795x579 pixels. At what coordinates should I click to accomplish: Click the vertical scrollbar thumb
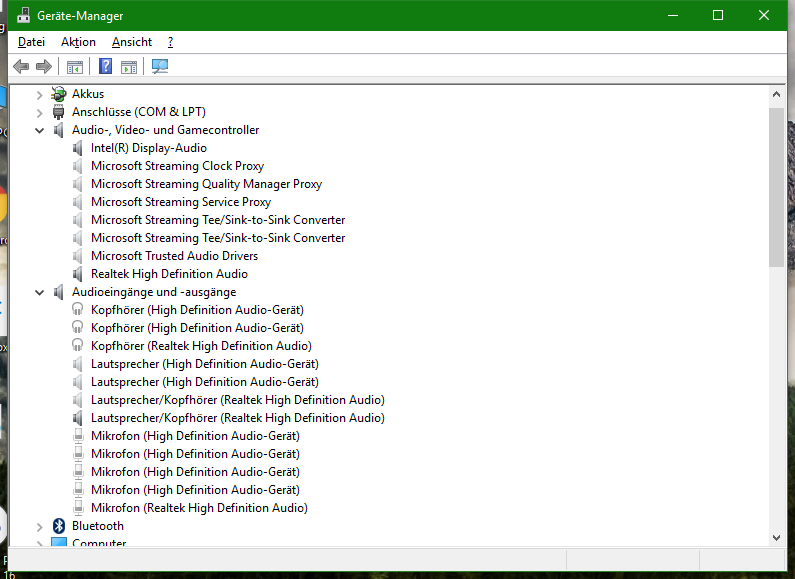(x=776, y=188)
